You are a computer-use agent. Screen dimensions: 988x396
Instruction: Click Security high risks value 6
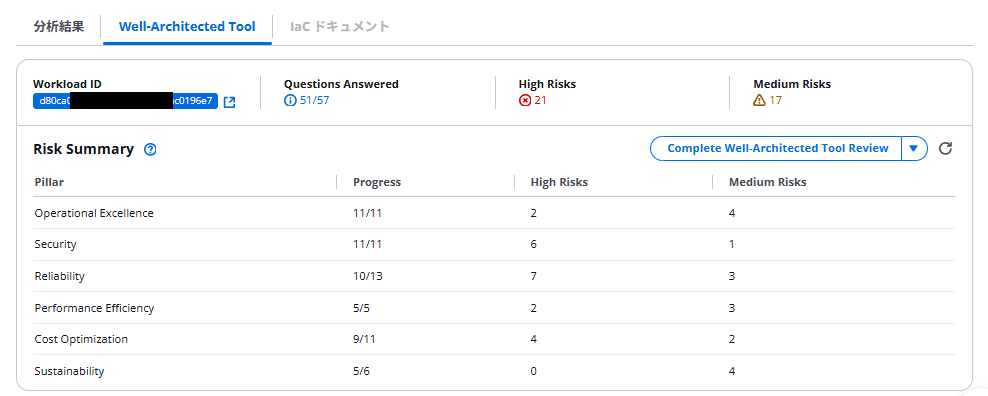tap(534, 245)
